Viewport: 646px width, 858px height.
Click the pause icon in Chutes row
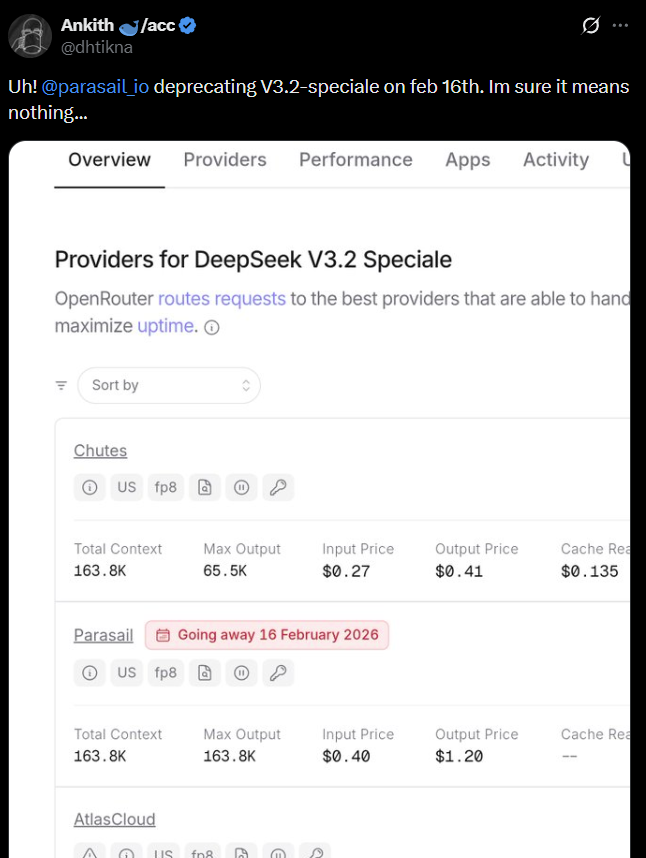pos(241,488)
